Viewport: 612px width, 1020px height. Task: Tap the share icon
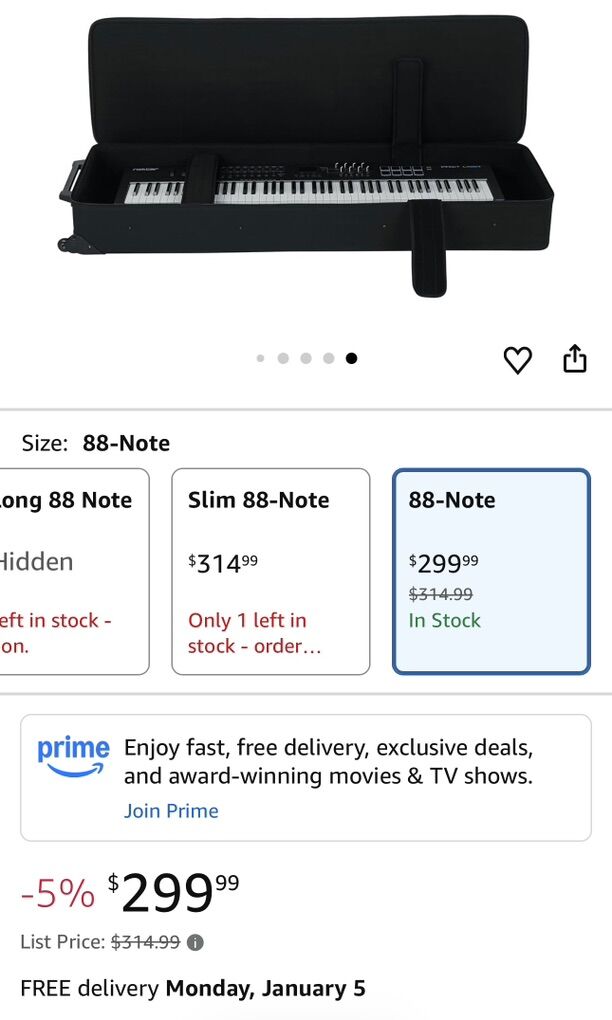point(574,358)
